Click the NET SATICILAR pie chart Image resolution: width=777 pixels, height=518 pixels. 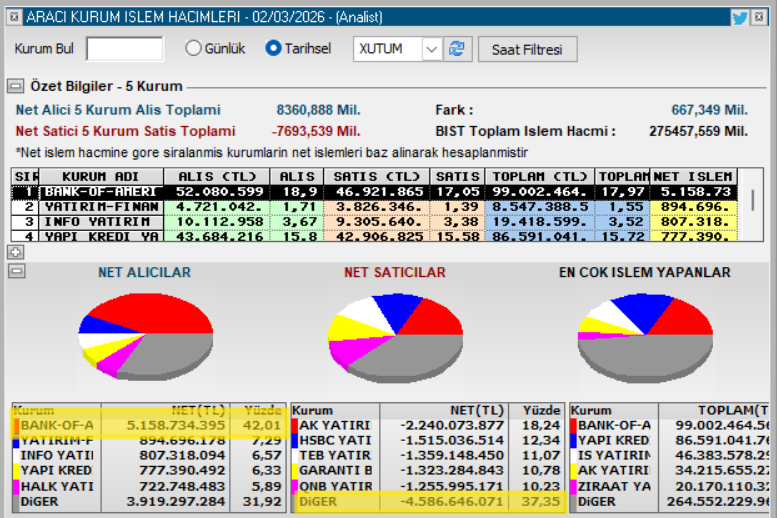coord(395,338)
